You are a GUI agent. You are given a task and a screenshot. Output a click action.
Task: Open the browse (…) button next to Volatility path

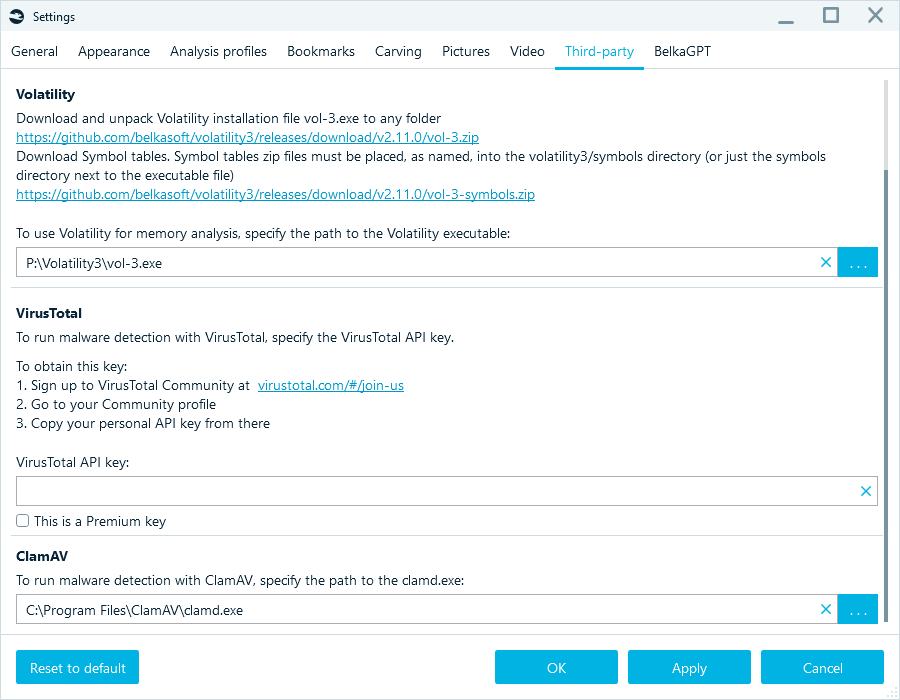click(857, 262)
